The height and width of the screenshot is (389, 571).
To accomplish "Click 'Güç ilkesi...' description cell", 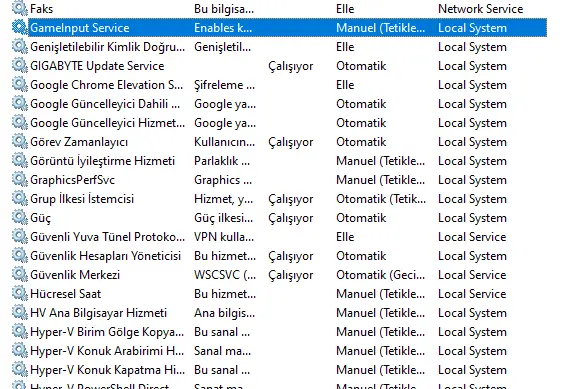I will click(224, 218).
